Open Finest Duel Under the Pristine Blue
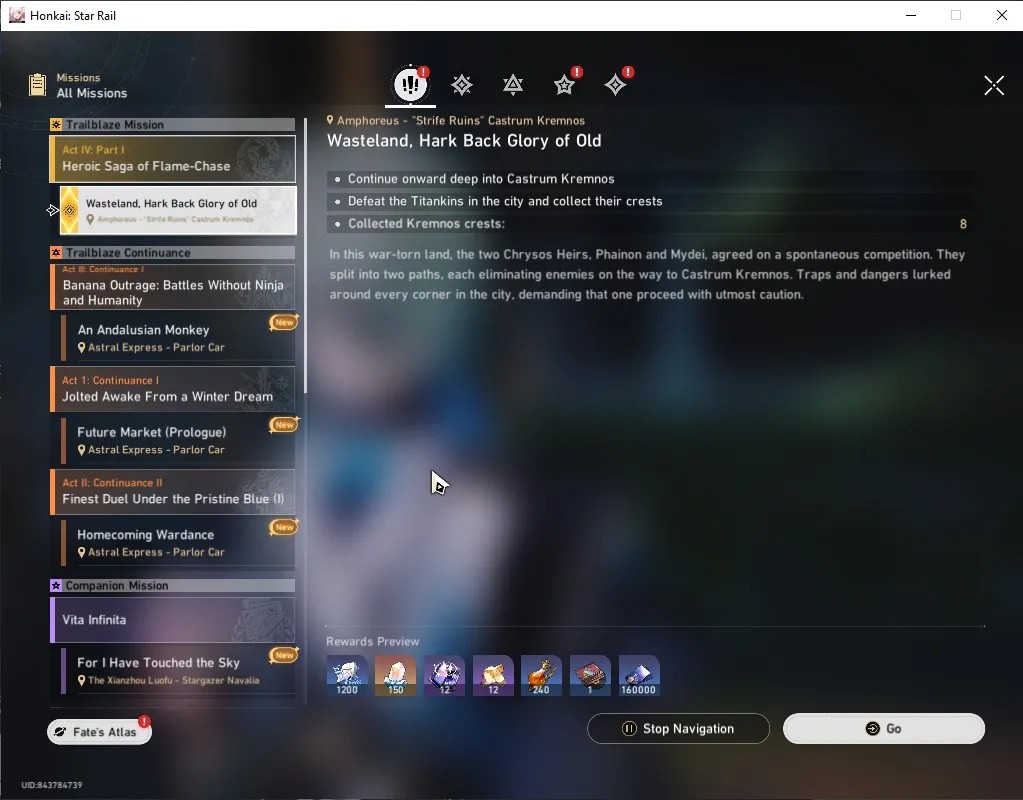 pos(172,491)
